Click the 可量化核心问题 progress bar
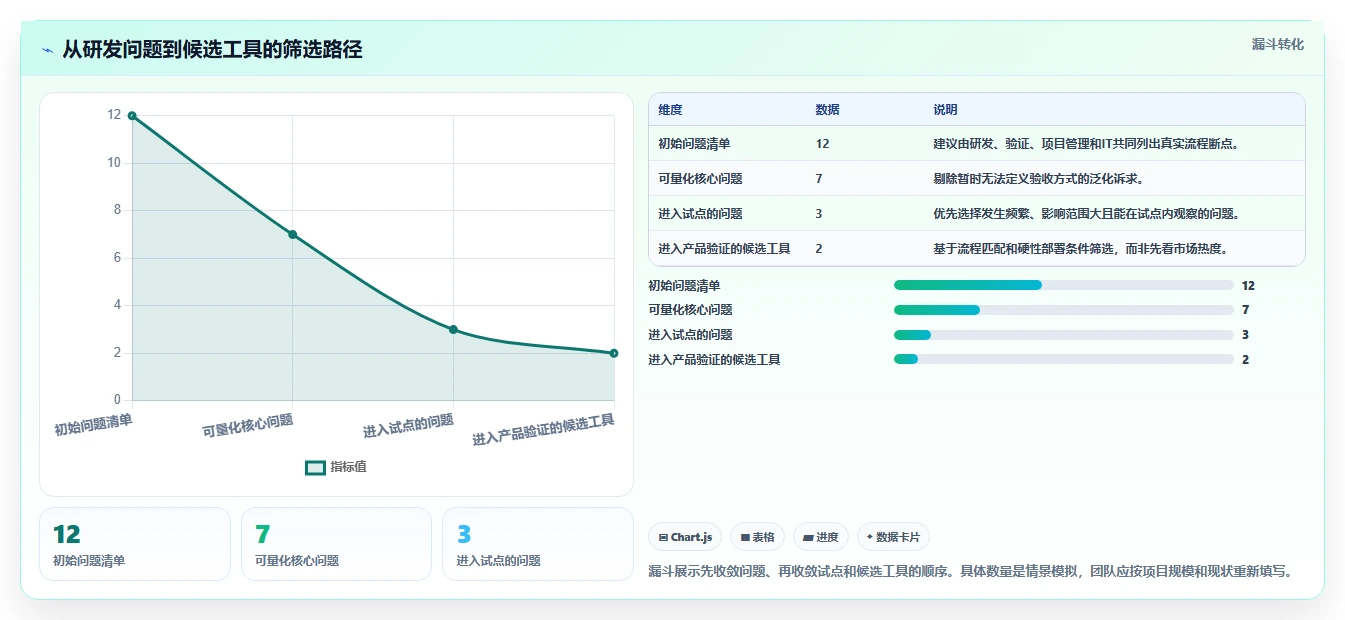Screen dimensions: 1345x620 pos(1063,310)
